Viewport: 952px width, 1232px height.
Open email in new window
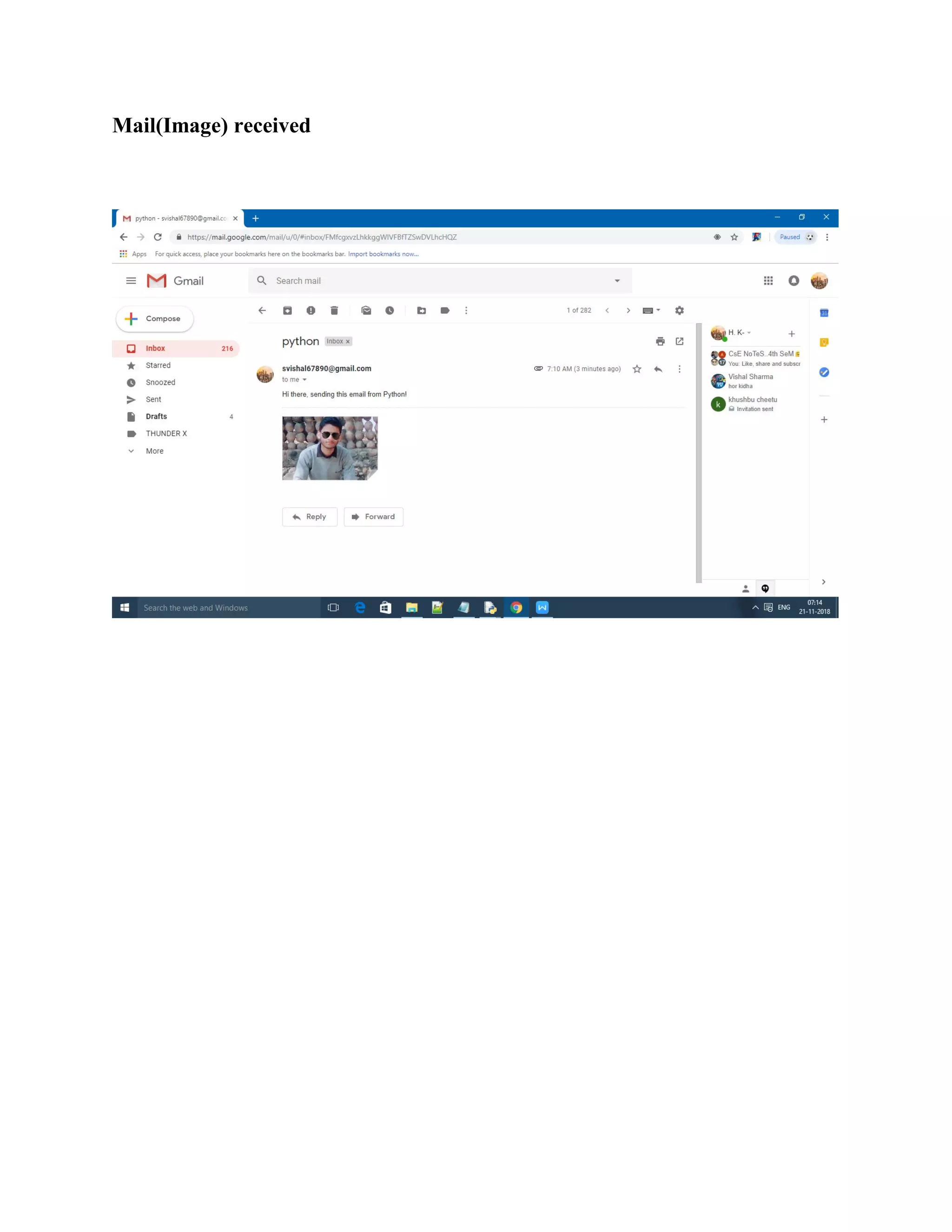click(x=680, y=341)
